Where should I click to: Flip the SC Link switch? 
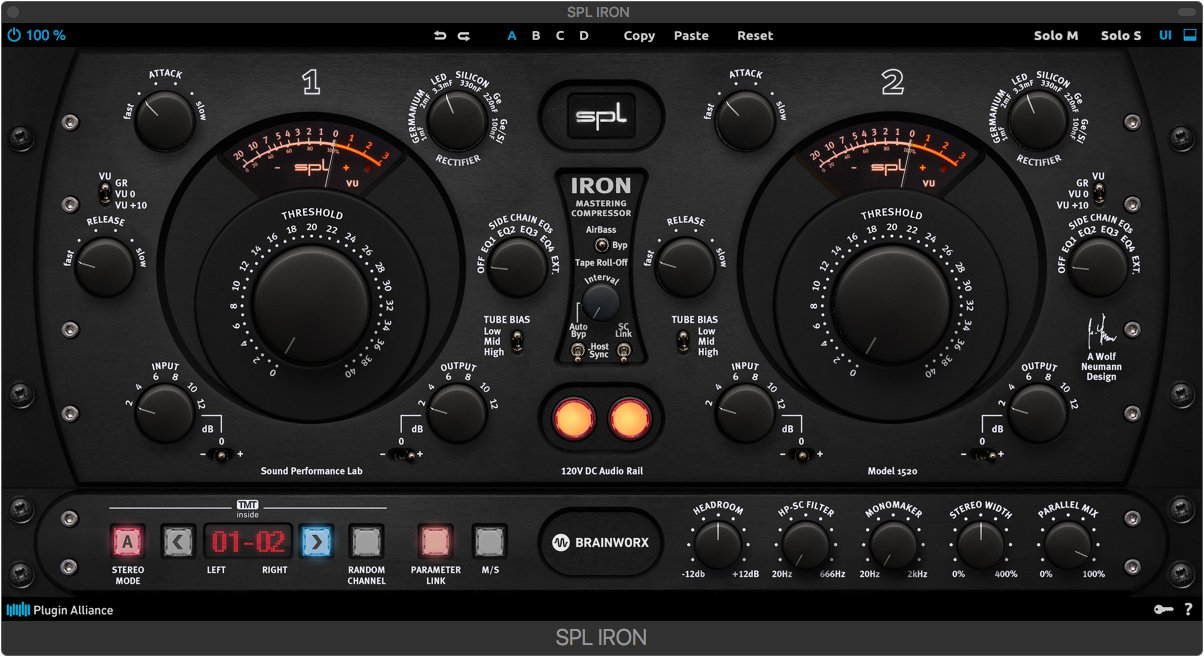pos(622,351)
